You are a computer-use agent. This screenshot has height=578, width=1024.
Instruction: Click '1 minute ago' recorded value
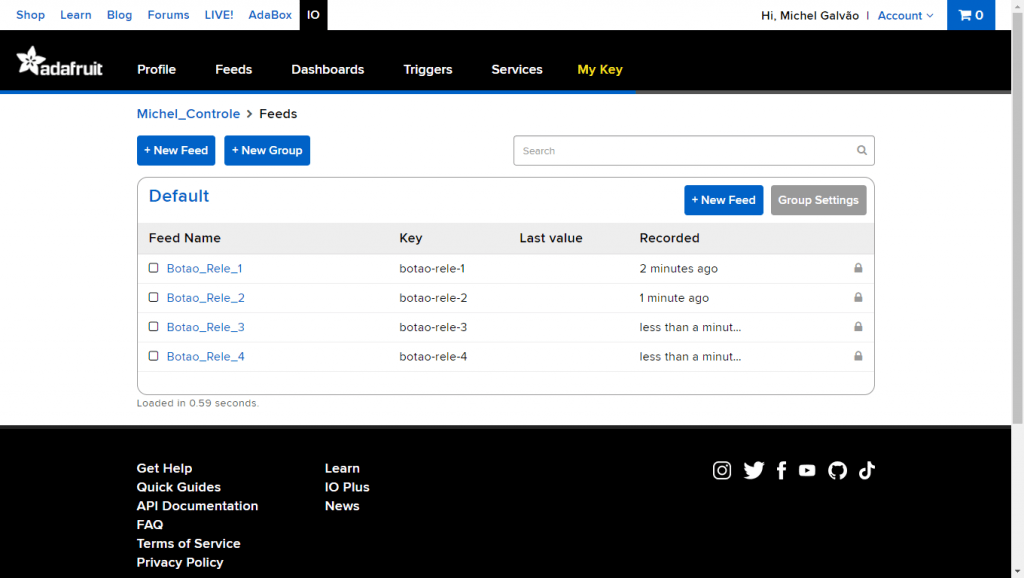(x=674, y=298)
